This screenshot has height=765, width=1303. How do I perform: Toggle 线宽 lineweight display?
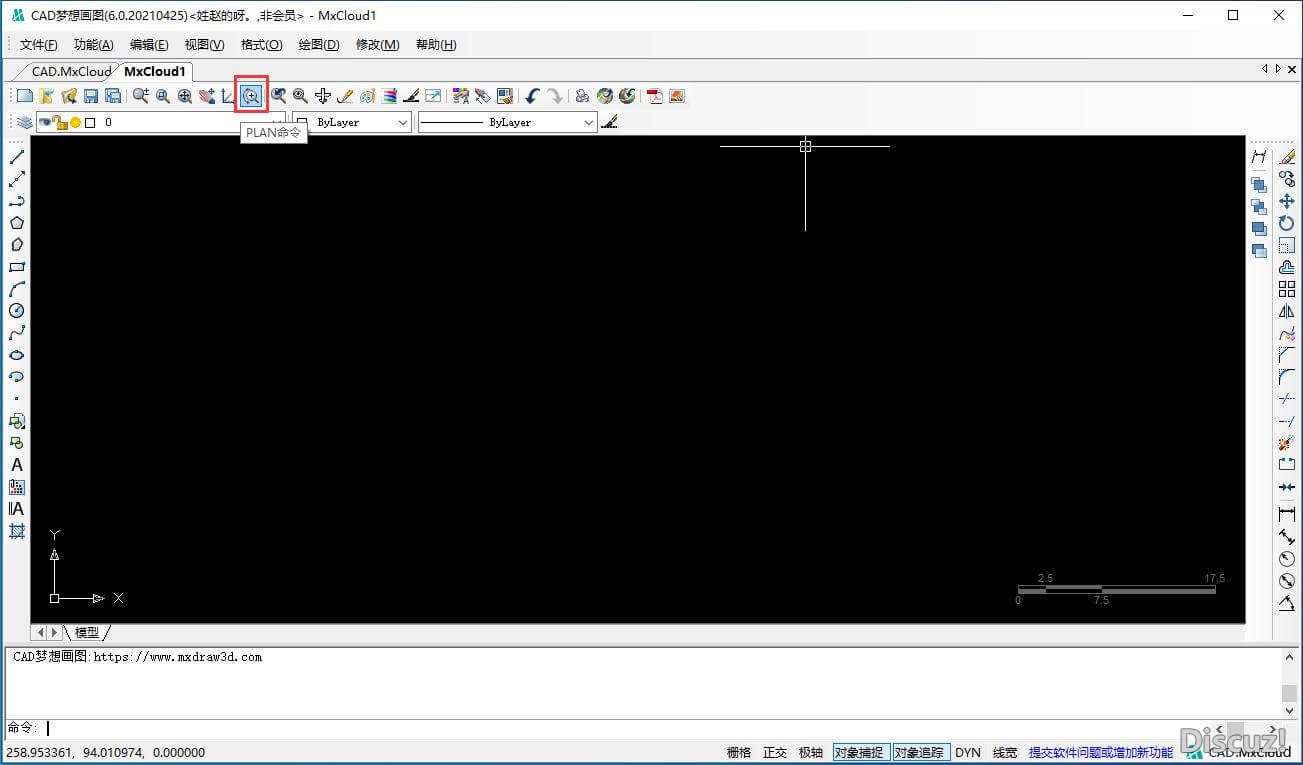[x=1005, y=752]
